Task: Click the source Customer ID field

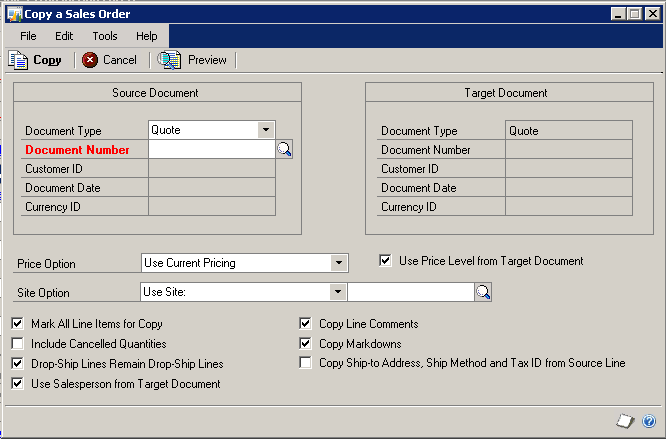Action: tap(212, 169)
